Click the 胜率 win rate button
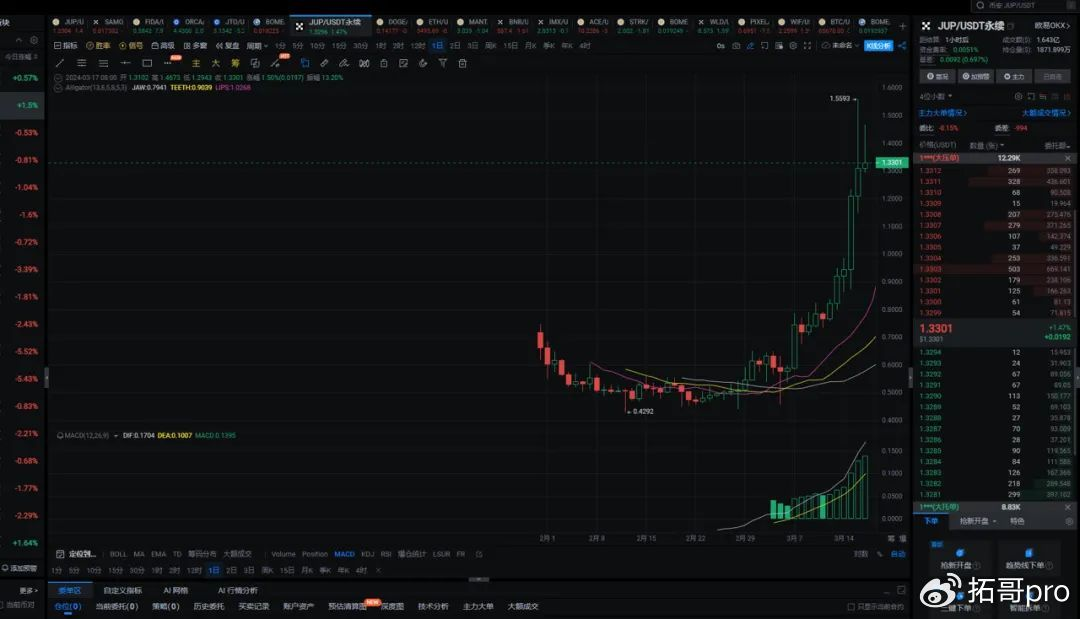 [x=98, y=46]
